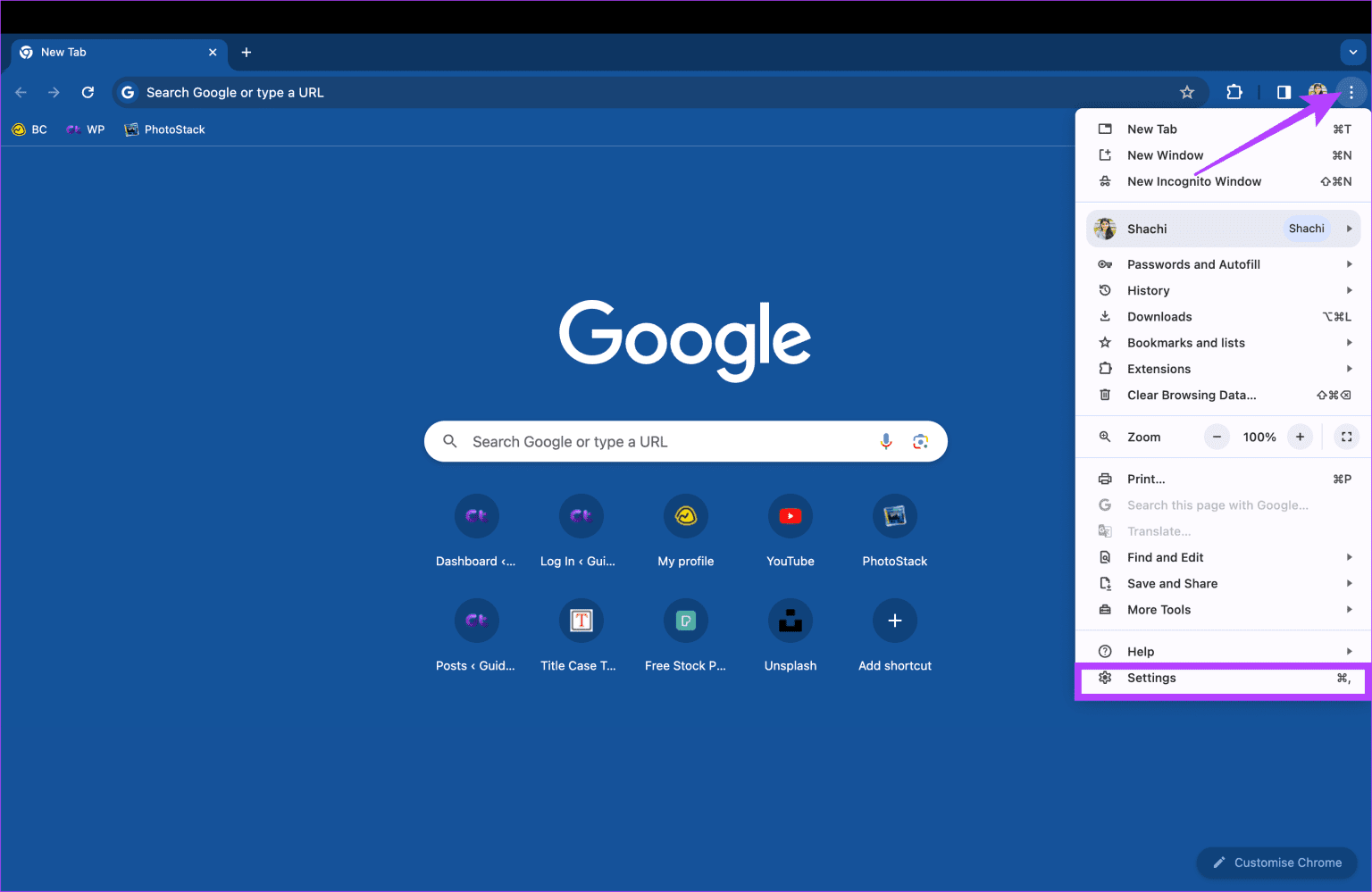Open Extensions entry in Chrome menu

[1223, 369]
